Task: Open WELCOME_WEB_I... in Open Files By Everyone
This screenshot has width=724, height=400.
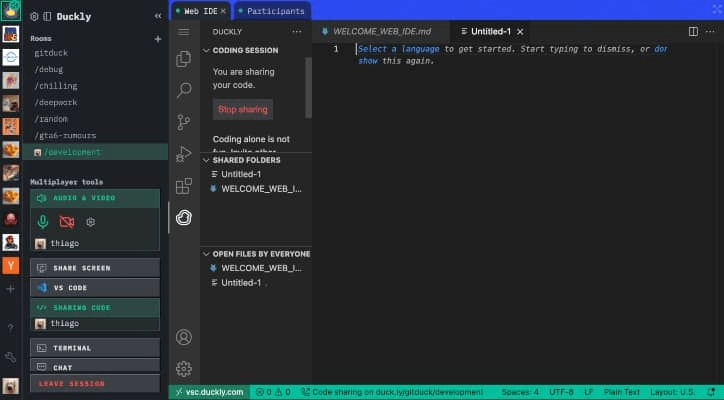Action: 256,268
